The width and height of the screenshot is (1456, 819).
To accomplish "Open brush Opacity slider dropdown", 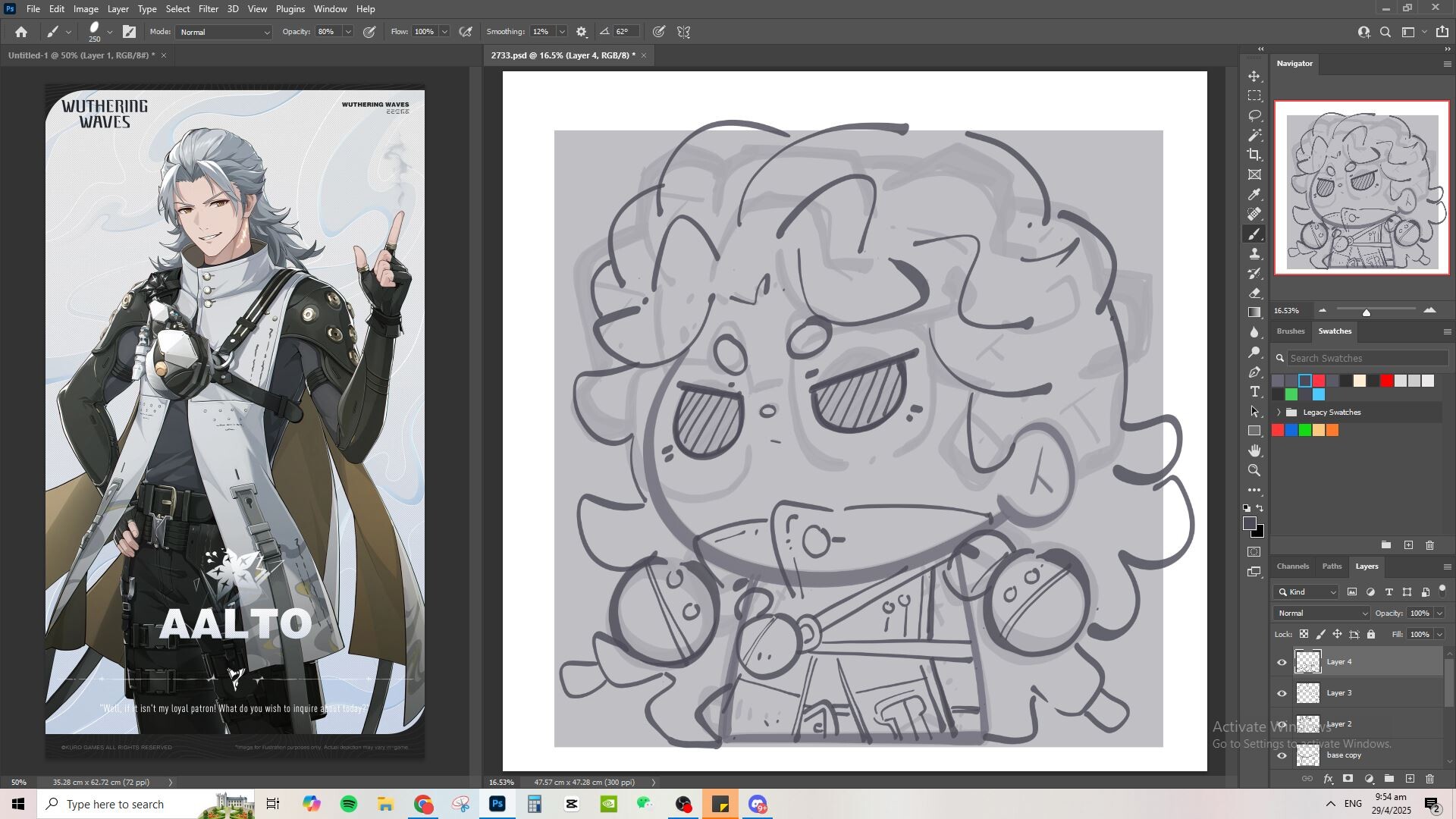I will tap(348, 32).
